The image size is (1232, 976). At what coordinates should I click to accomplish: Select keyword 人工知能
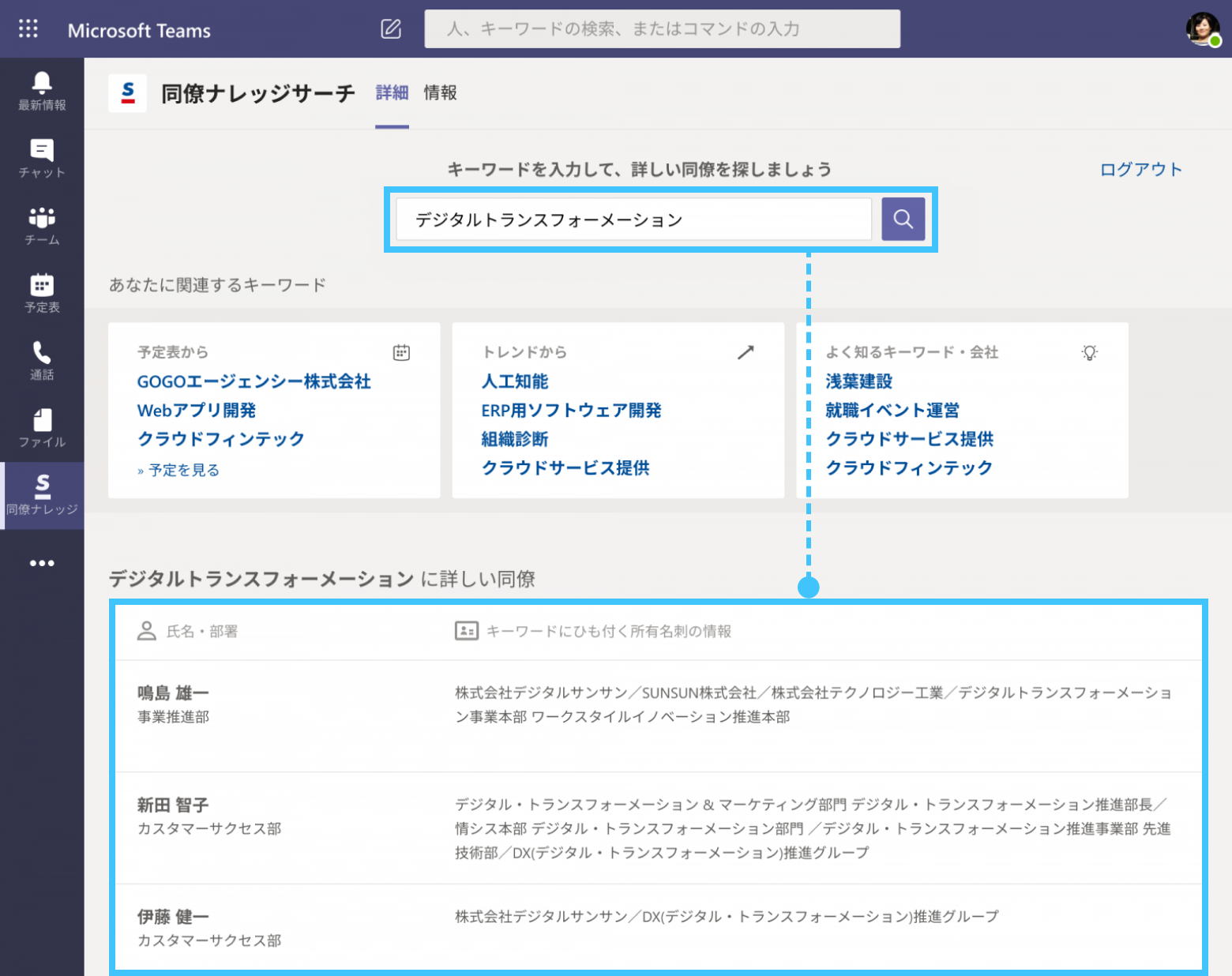515,381
